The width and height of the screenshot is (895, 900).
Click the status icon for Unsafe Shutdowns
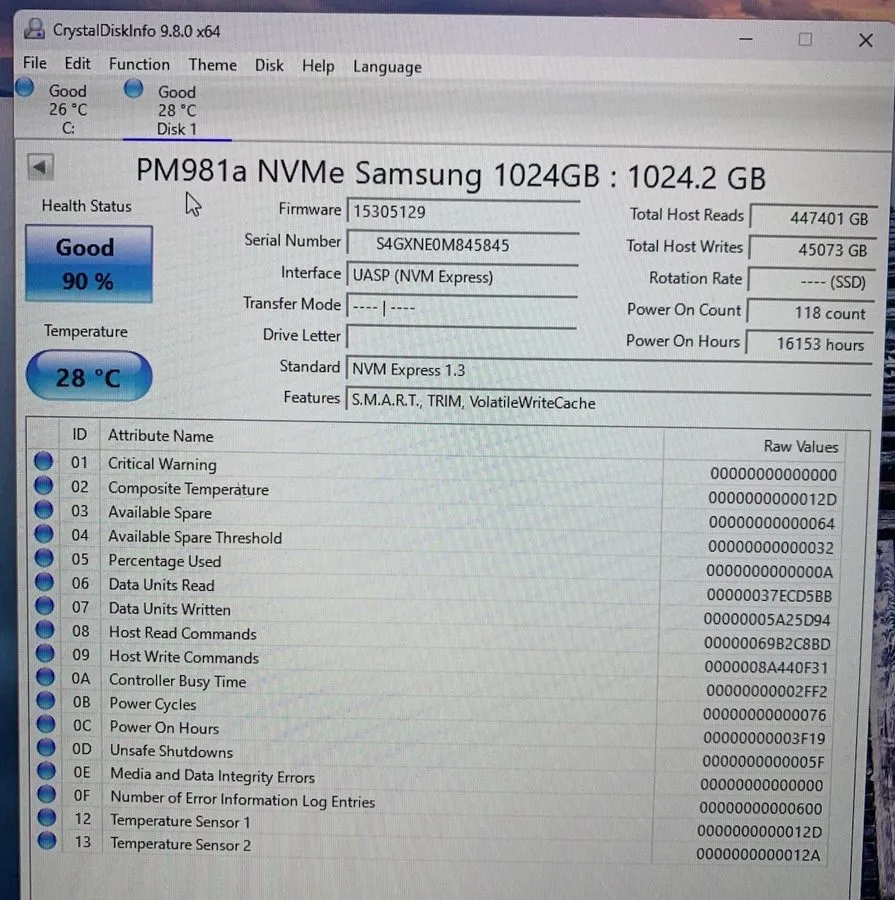click(x=47, y=747)
